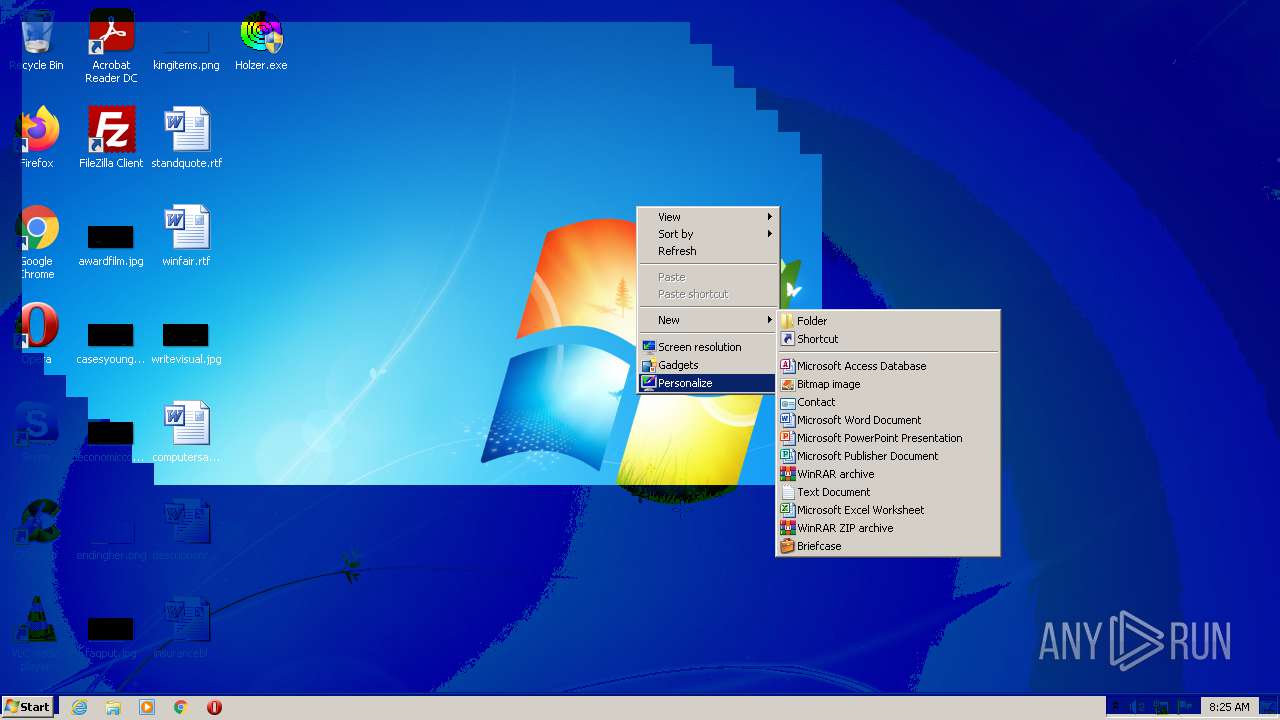The width and height of the screenshot is (1280, 720).
Task: Select the winfair.rtf document icon
Action: click(x=186, y=237)
